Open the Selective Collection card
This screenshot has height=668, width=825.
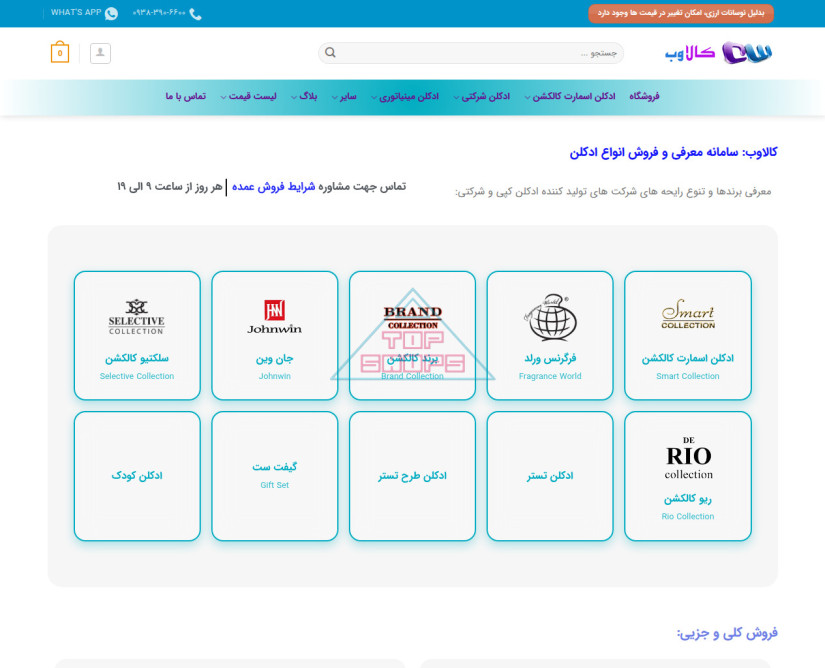pyautogui.click(x=137, y=335)
